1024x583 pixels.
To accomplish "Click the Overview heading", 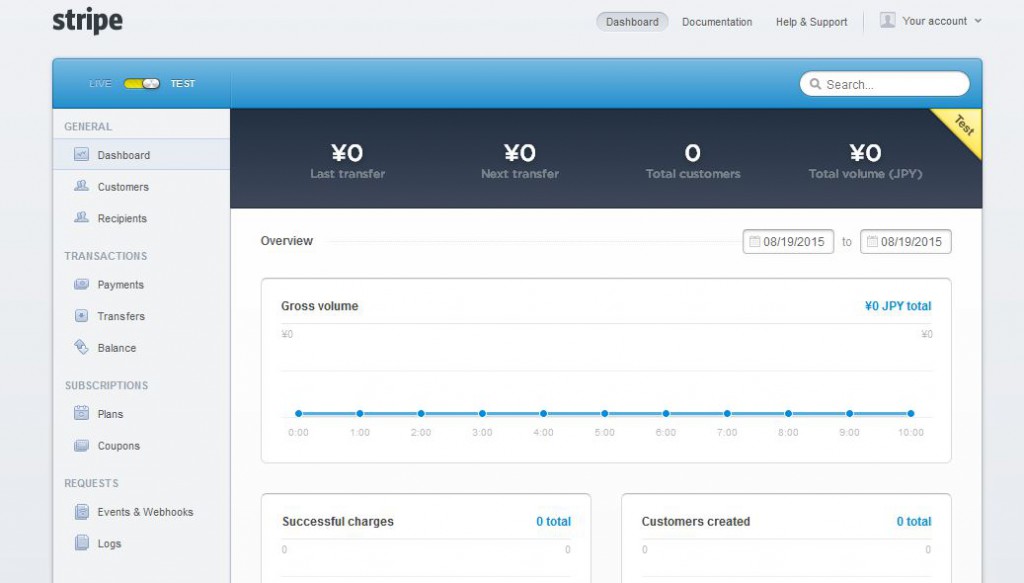I will [287, 241].
